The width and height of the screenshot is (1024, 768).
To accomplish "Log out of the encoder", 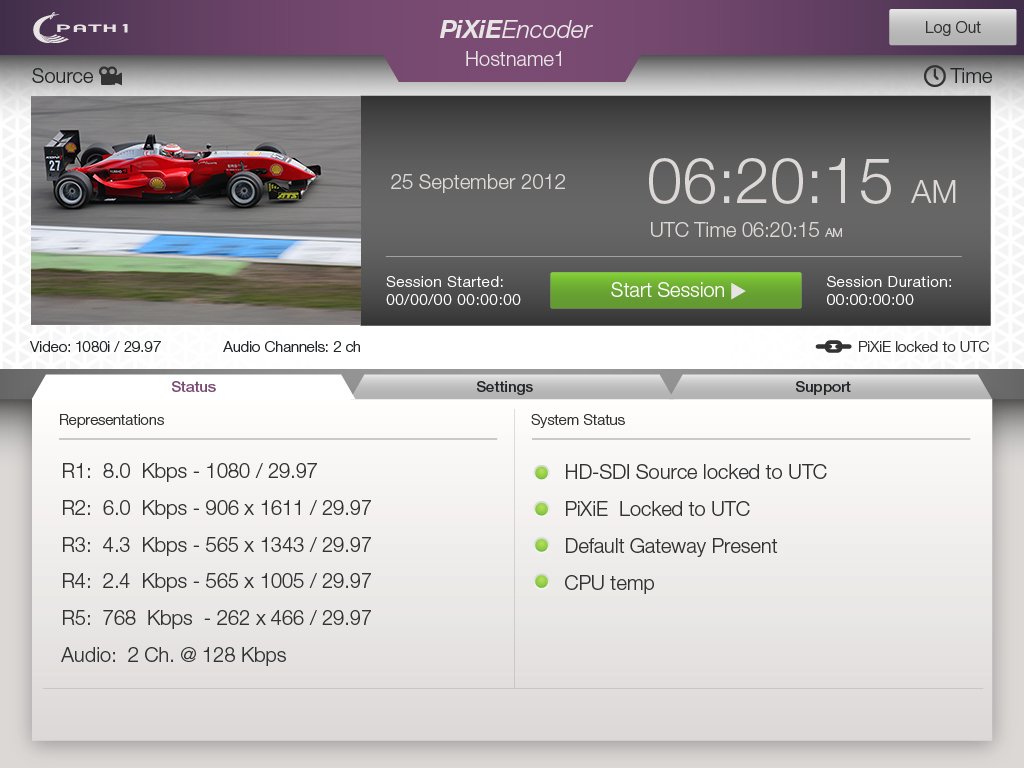I will point(952,27).
